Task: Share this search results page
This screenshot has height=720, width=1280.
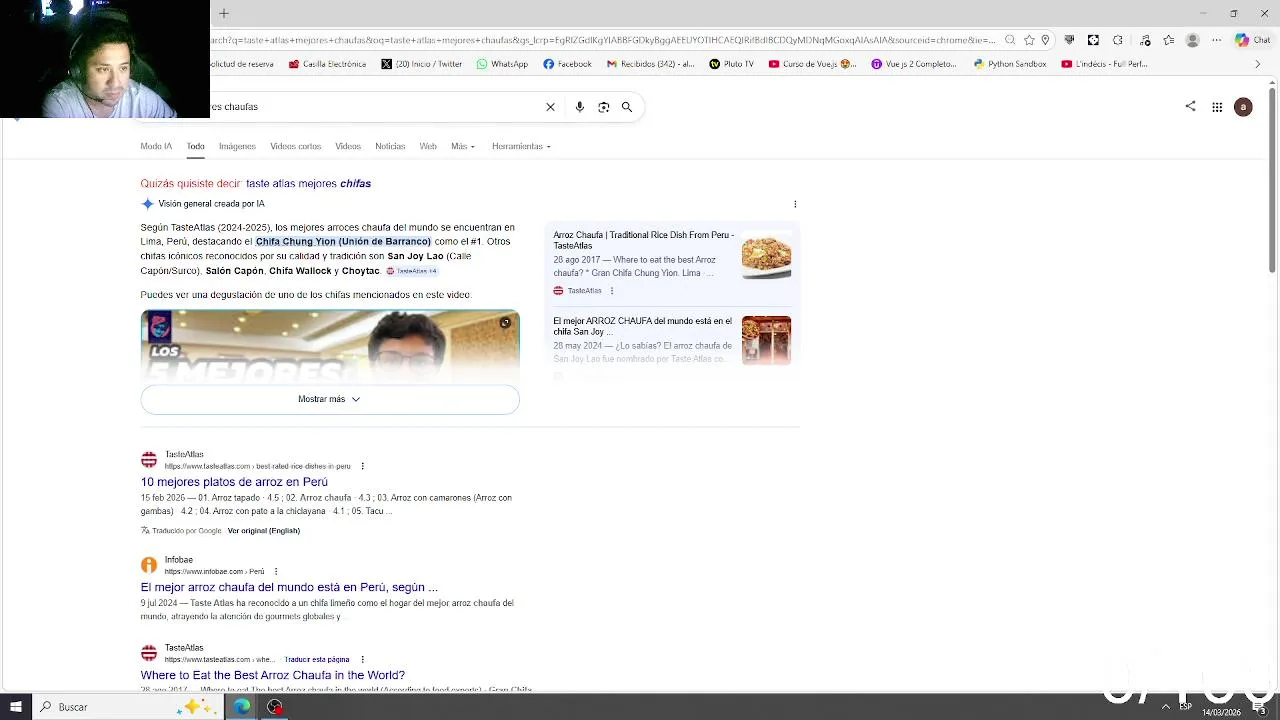Action: tap(1190, 106)
